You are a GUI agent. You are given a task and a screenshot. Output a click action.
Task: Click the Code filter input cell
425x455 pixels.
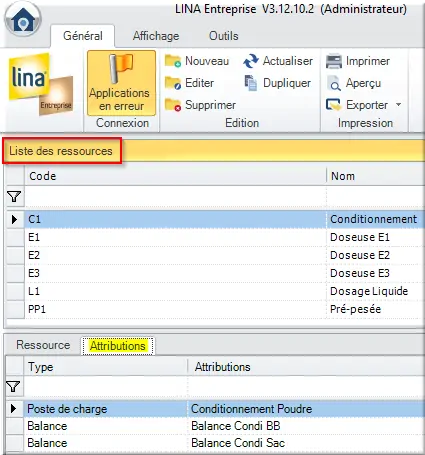coord(175,197)
